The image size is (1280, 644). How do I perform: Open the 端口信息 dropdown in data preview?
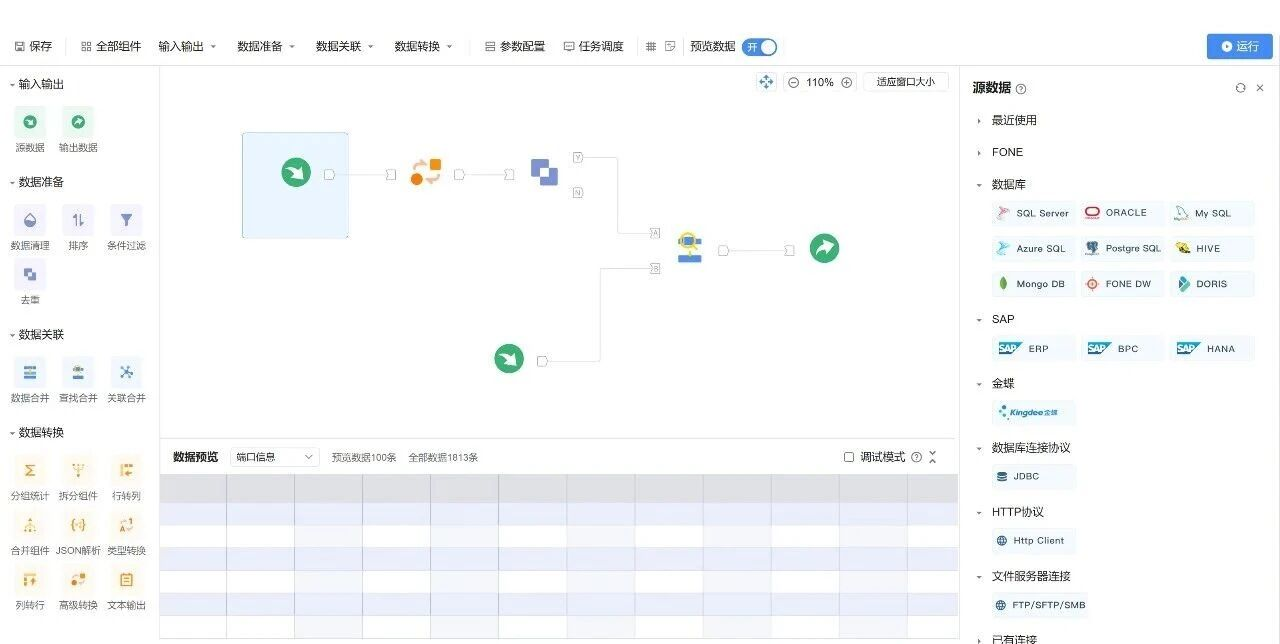274,457
